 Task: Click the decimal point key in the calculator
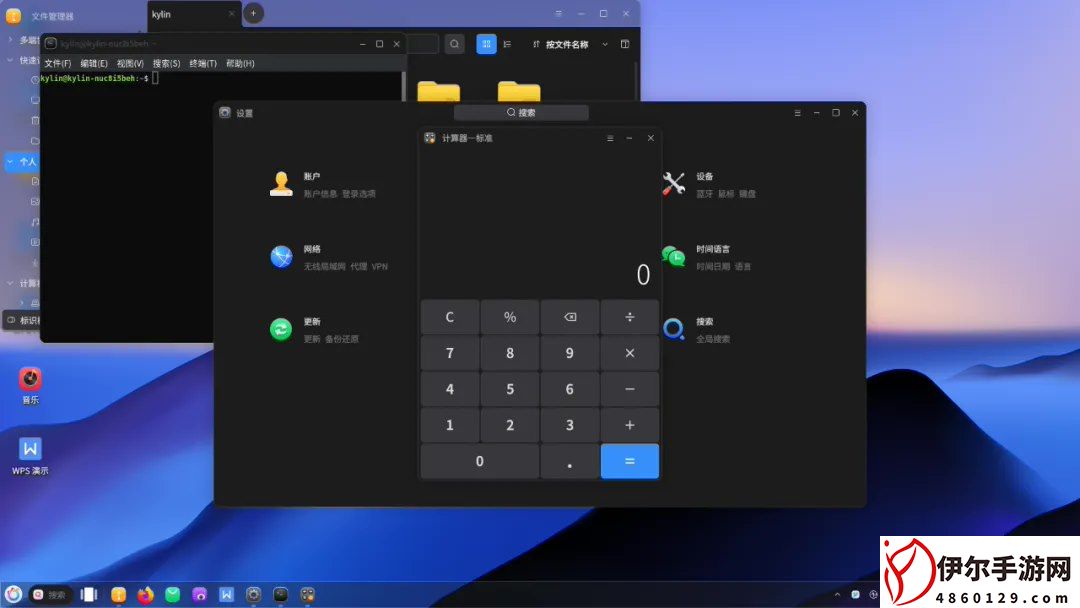coord(570,461)
